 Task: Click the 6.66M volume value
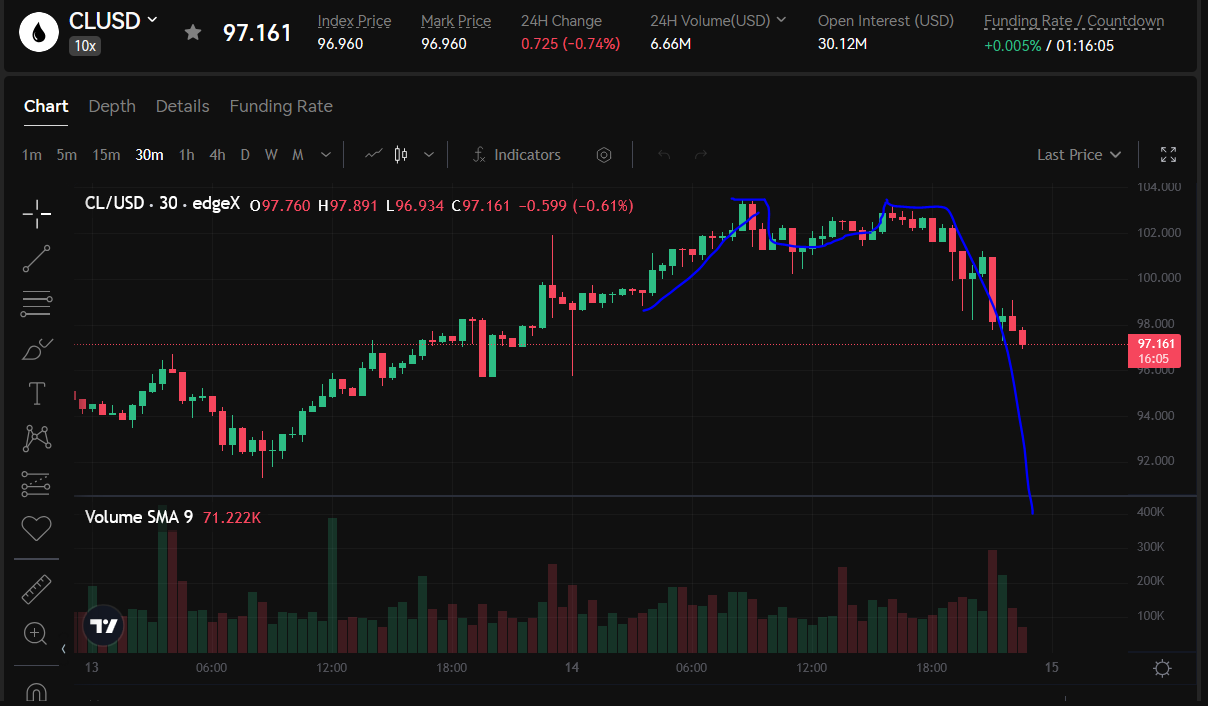tap(670, 44)
